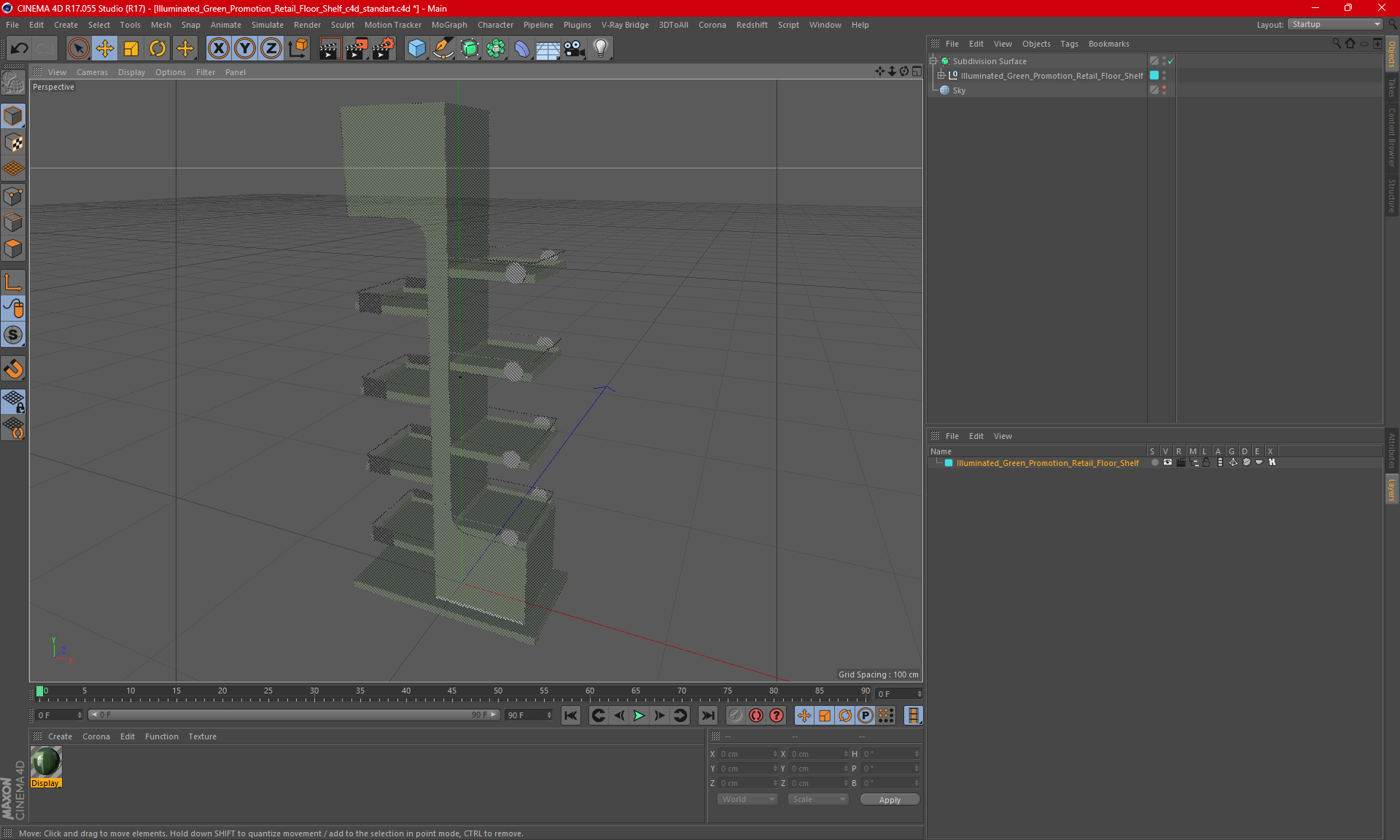Image resolution: width=1400 pixels, height=840 pixels.
Task: Toggle Z axis lock
Action: coord(271,48)
